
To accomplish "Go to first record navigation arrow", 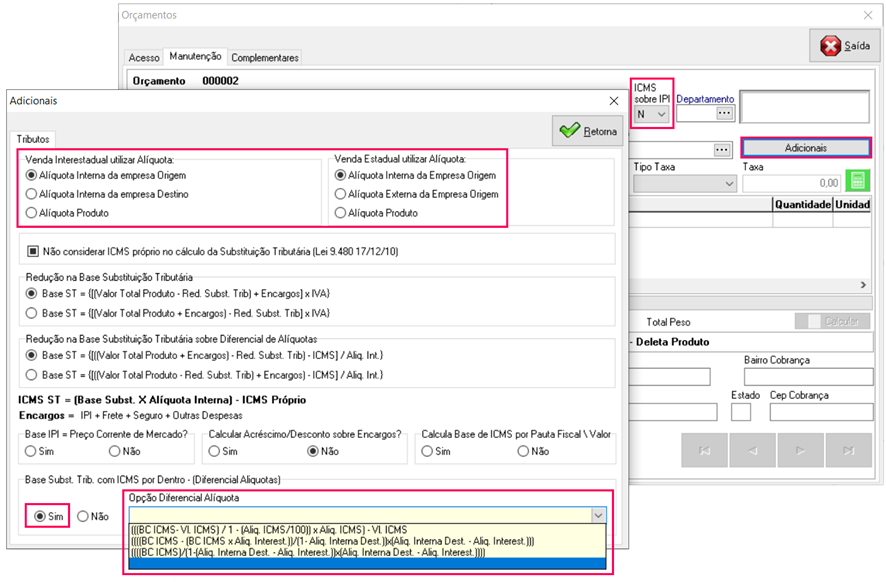I will click(x=705, y=451).
